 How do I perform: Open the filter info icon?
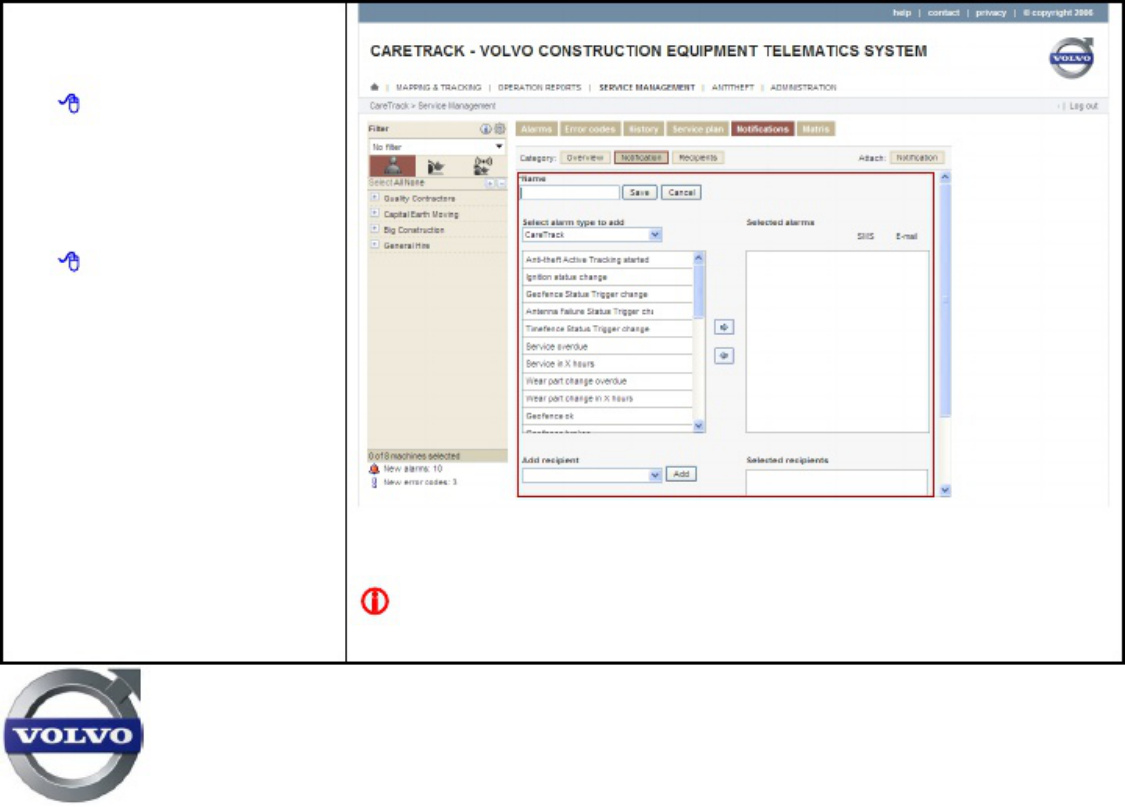(x=486, y=129)
